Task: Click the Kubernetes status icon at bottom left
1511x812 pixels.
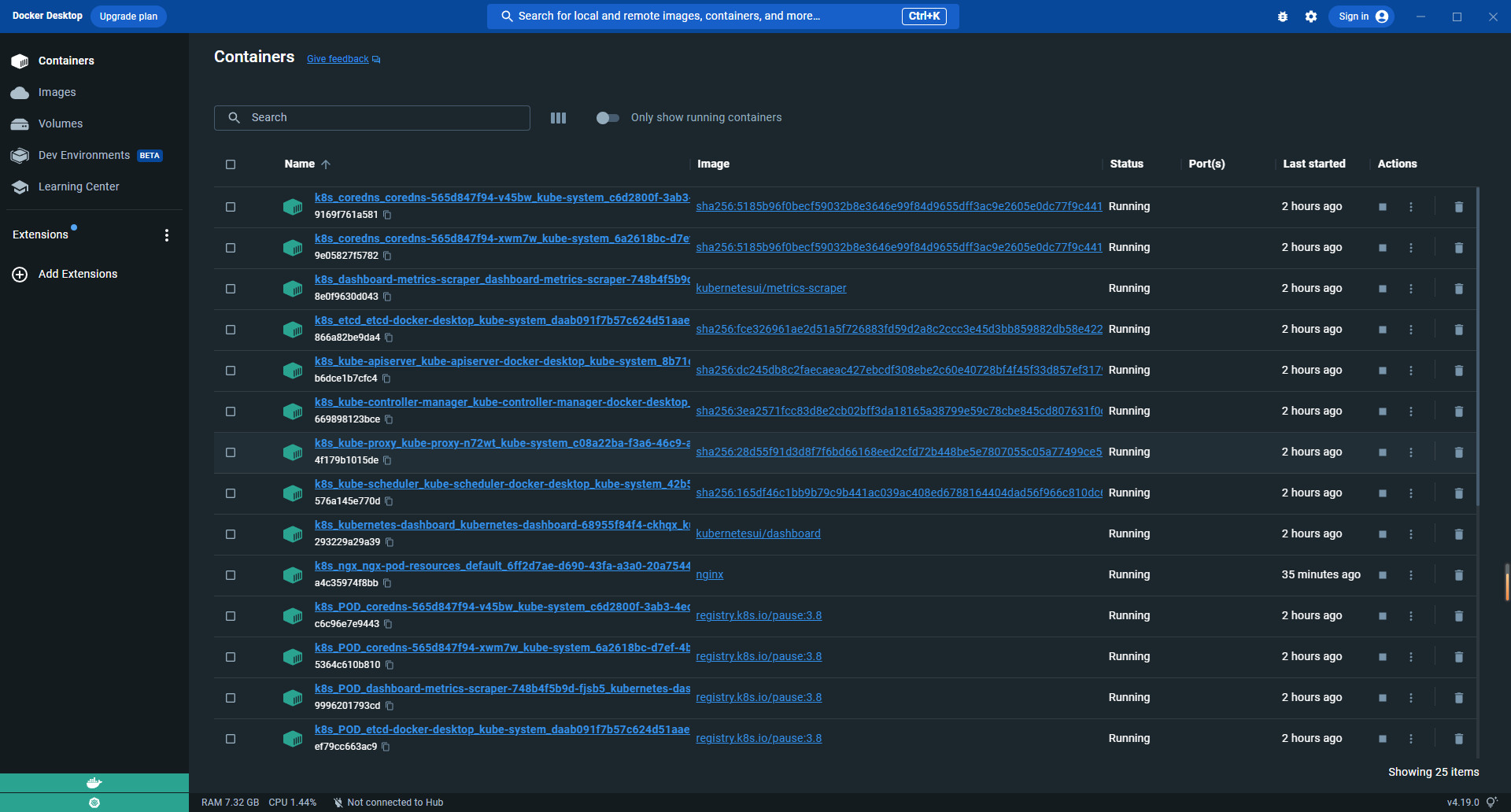Action: [x=94, y=803]
